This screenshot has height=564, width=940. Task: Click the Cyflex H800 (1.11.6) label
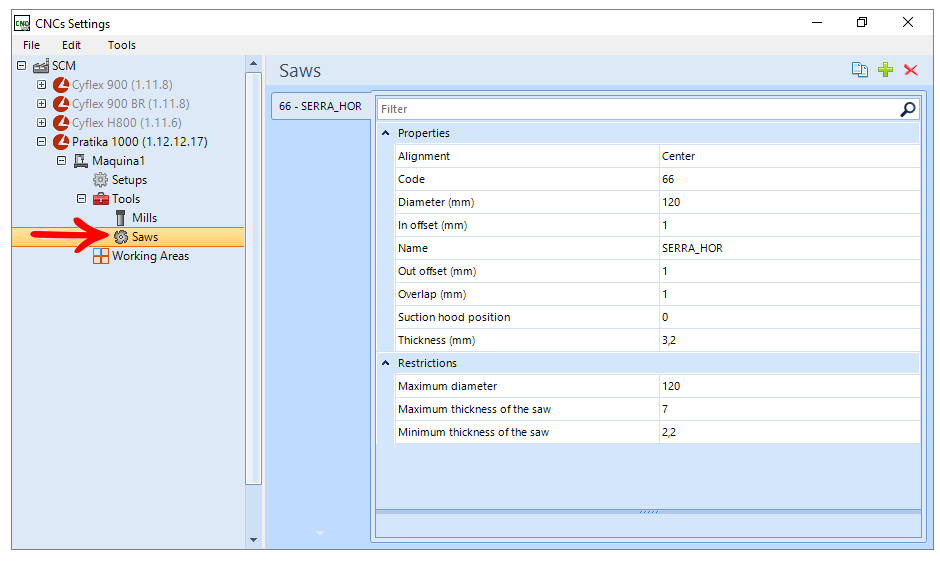126,123
